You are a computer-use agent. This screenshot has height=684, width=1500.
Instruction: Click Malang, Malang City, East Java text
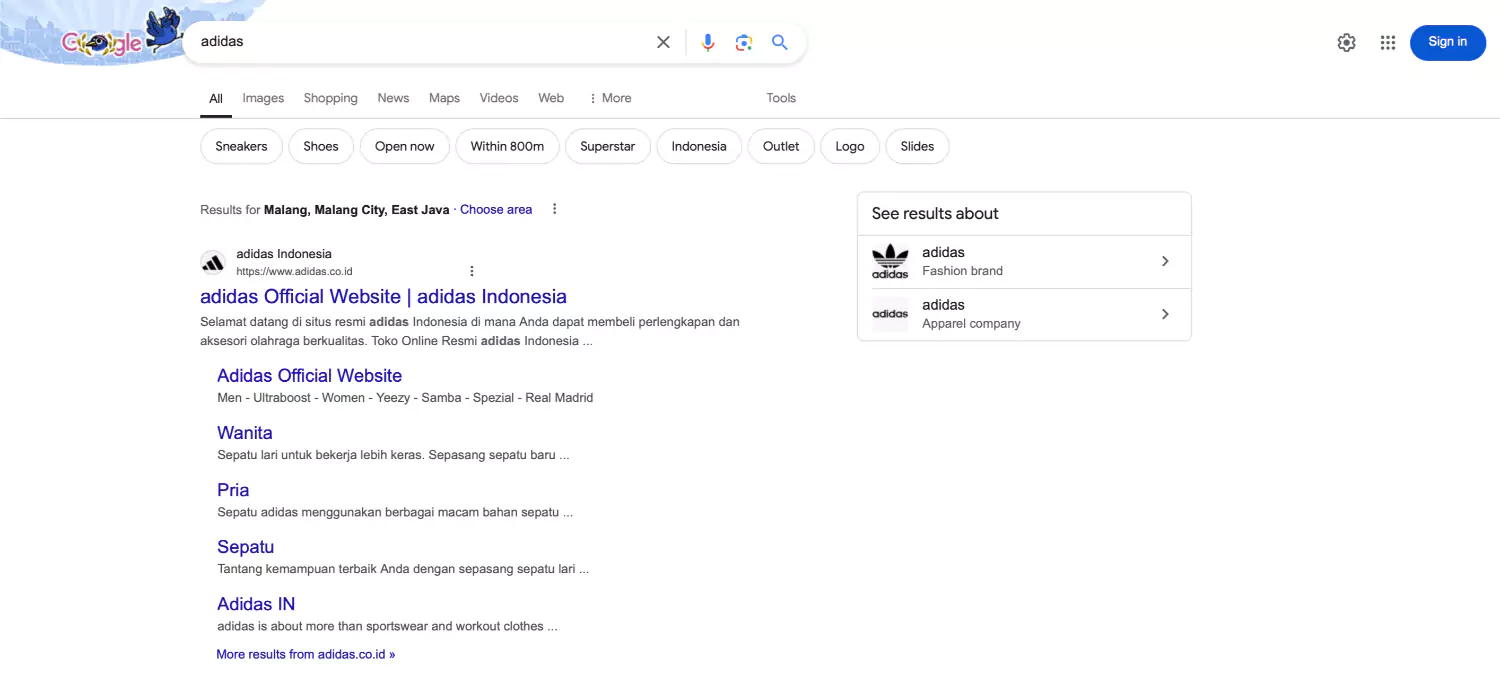(x=357, y=210)
